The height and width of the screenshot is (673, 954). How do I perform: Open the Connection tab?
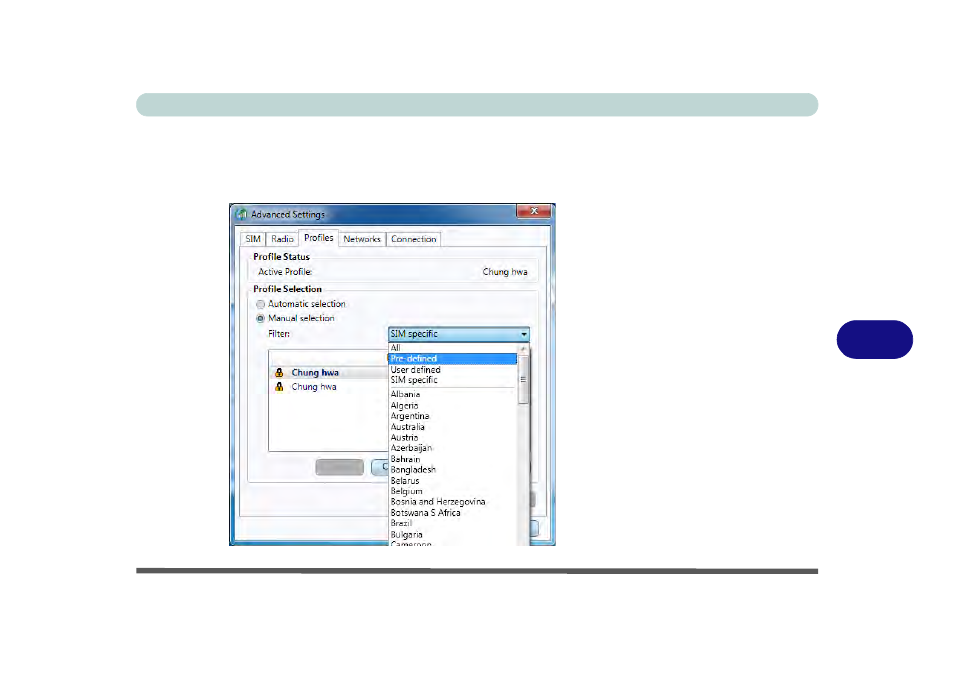414,239
